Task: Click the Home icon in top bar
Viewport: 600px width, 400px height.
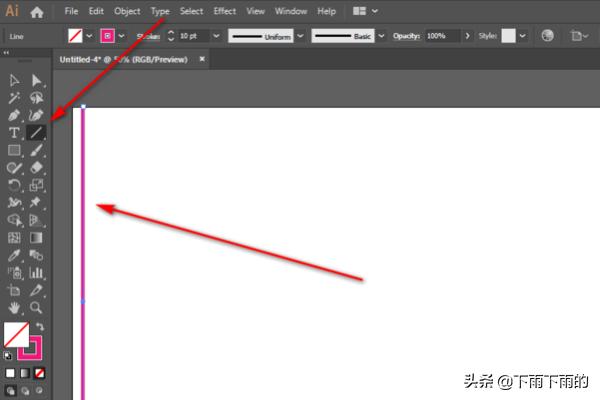Action: [x=37, y=12]
